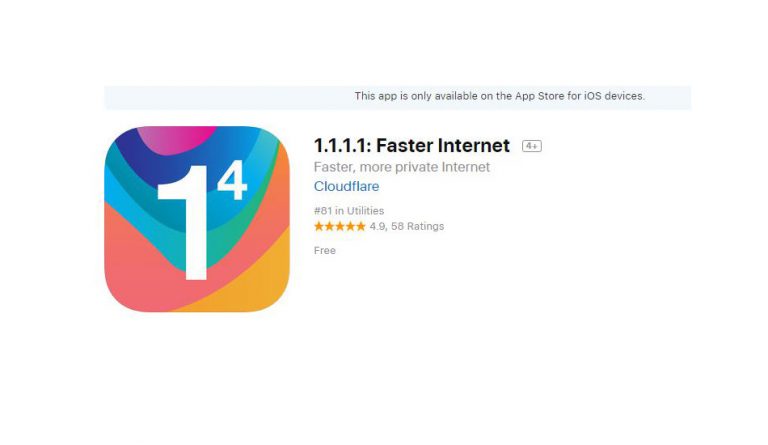Click the 1.1.1.1 app icon
The image size is (768, 445).
(197, 219)
